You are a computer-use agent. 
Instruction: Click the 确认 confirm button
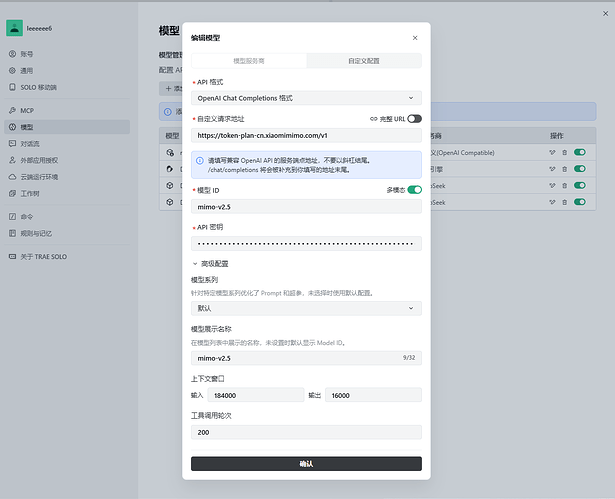(306, 464)
